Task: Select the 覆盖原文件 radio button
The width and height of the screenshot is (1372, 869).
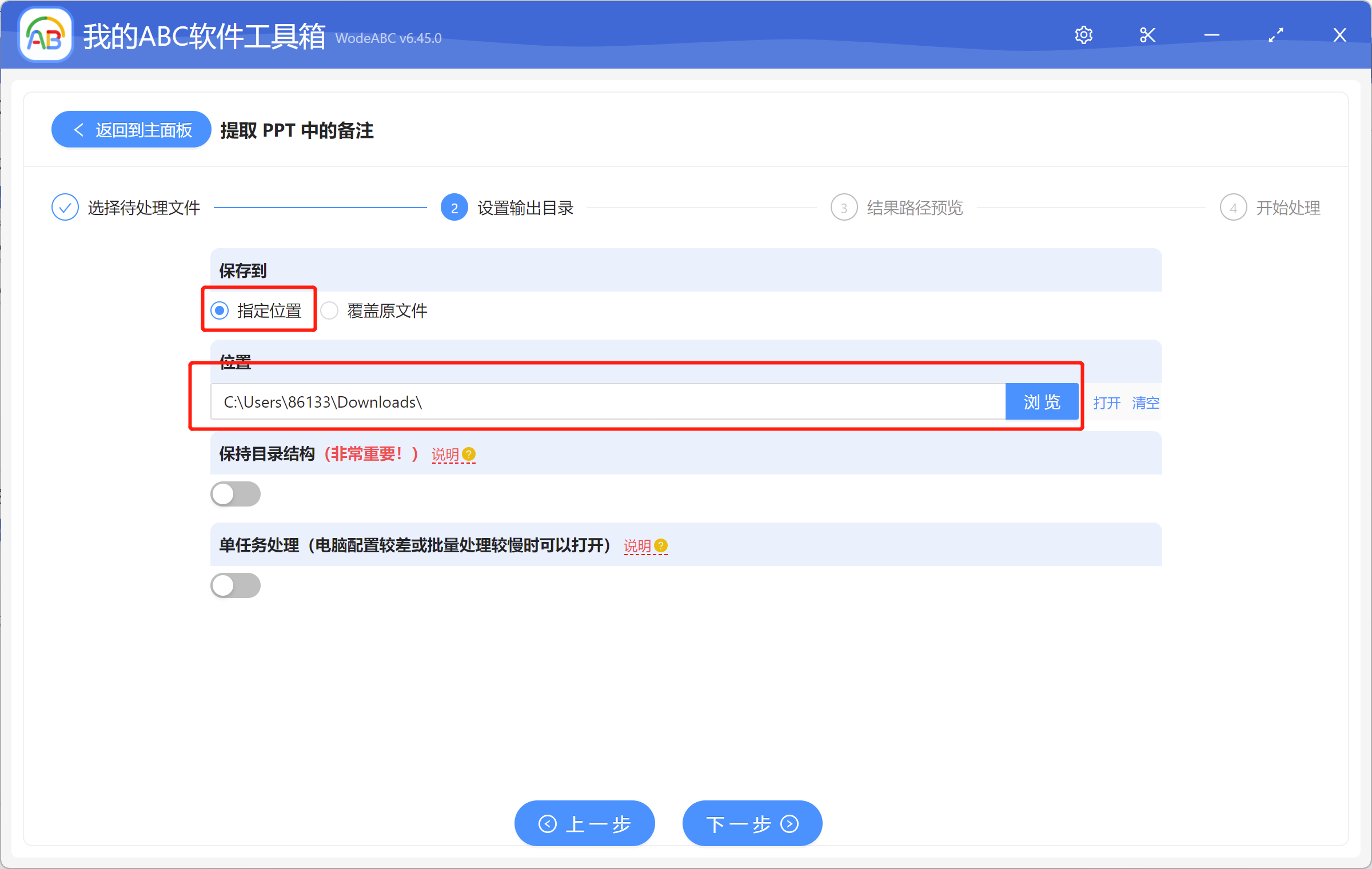Action: [330, 310]
